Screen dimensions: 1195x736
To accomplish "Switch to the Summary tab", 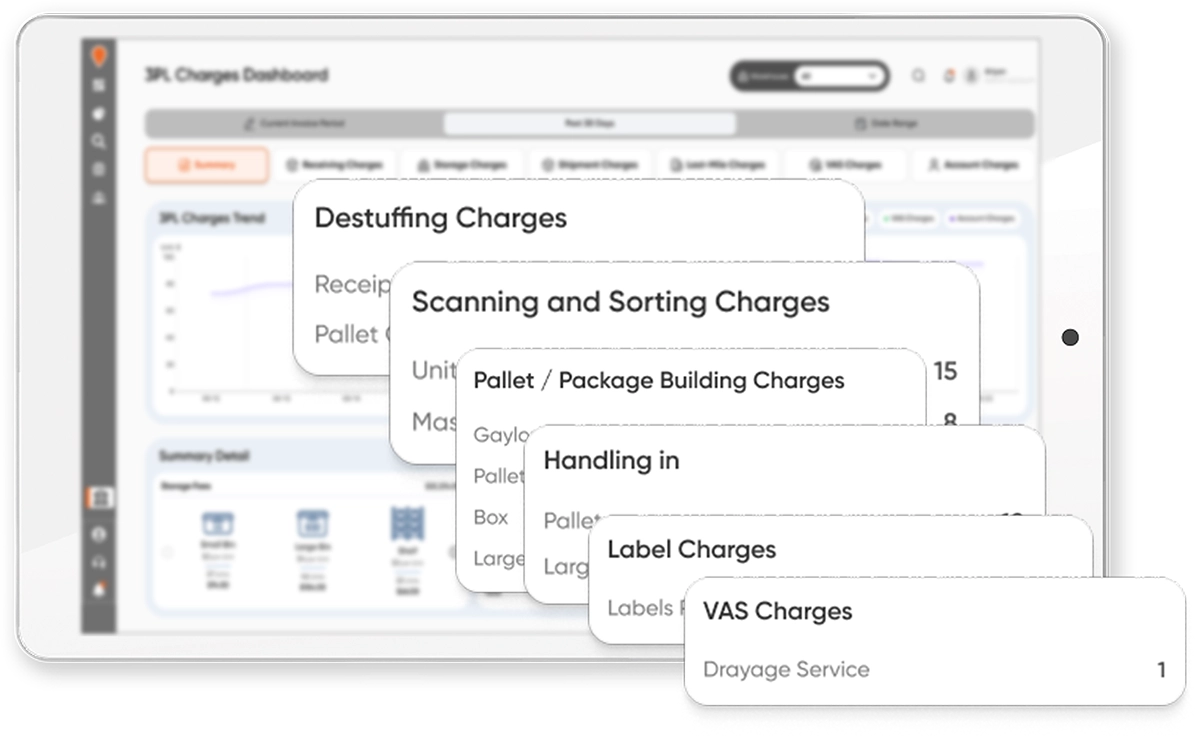I will (x=207, y=165).
